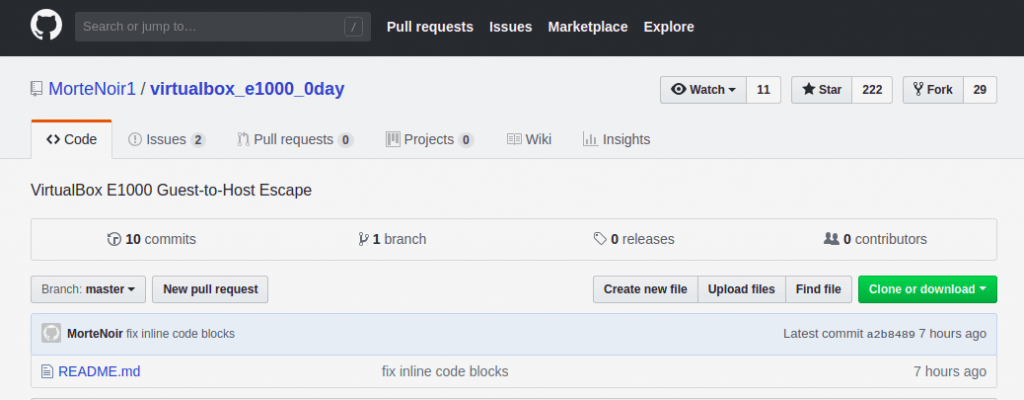This screenshot has height=400, width=1024.
Task: Open the GitHub logo home link
Action: pyautogui.click(x=46, y=26)
